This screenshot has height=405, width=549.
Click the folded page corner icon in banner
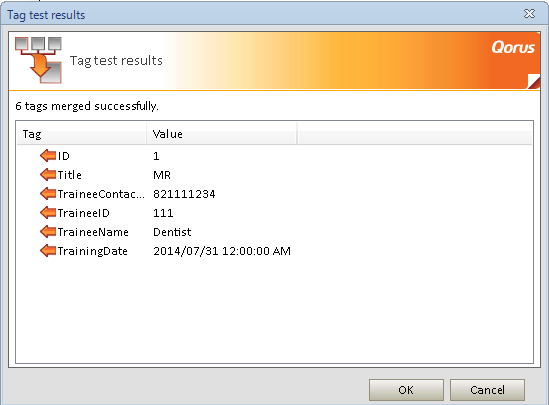pos(533,81)
